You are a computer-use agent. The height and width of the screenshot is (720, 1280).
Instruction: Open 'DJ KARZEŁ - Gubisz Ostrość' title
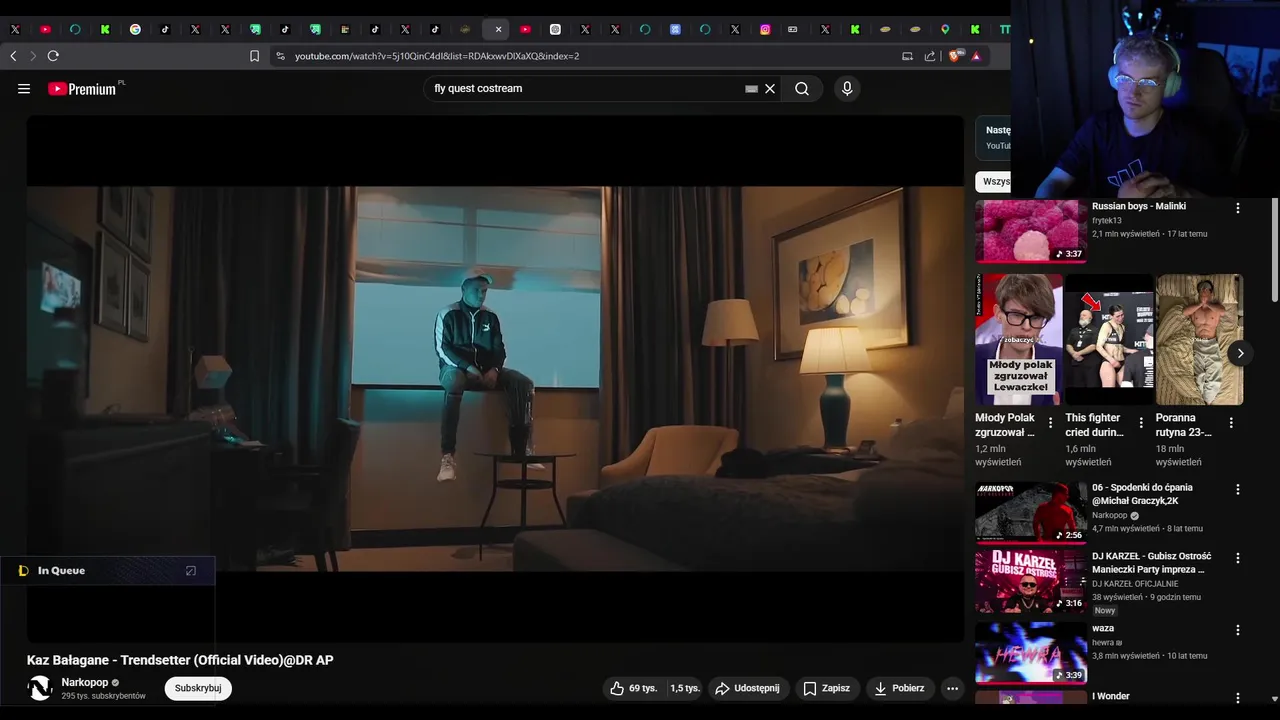point(1151,562)
